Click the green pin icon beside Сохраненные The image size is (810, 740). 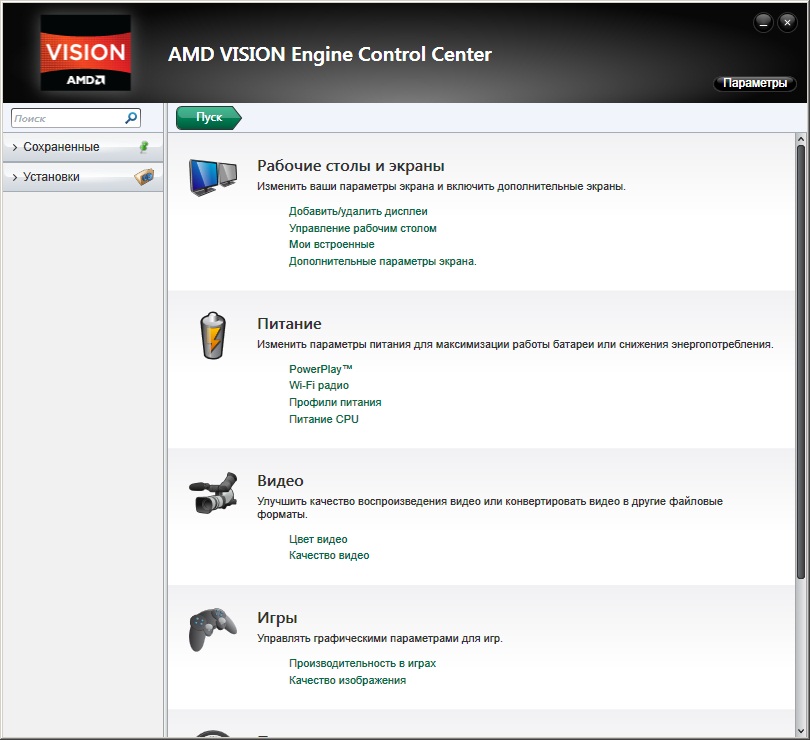point(143,147)
